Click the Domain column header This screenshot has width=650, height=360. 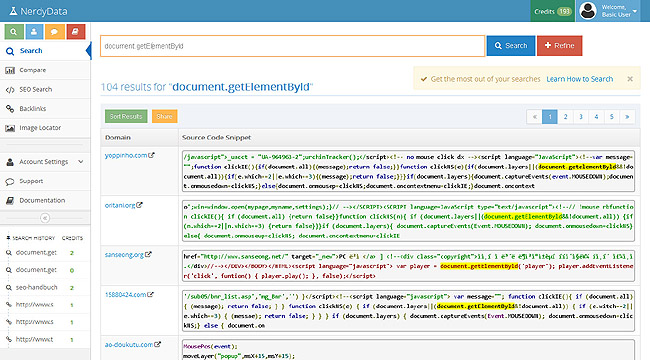118,137
